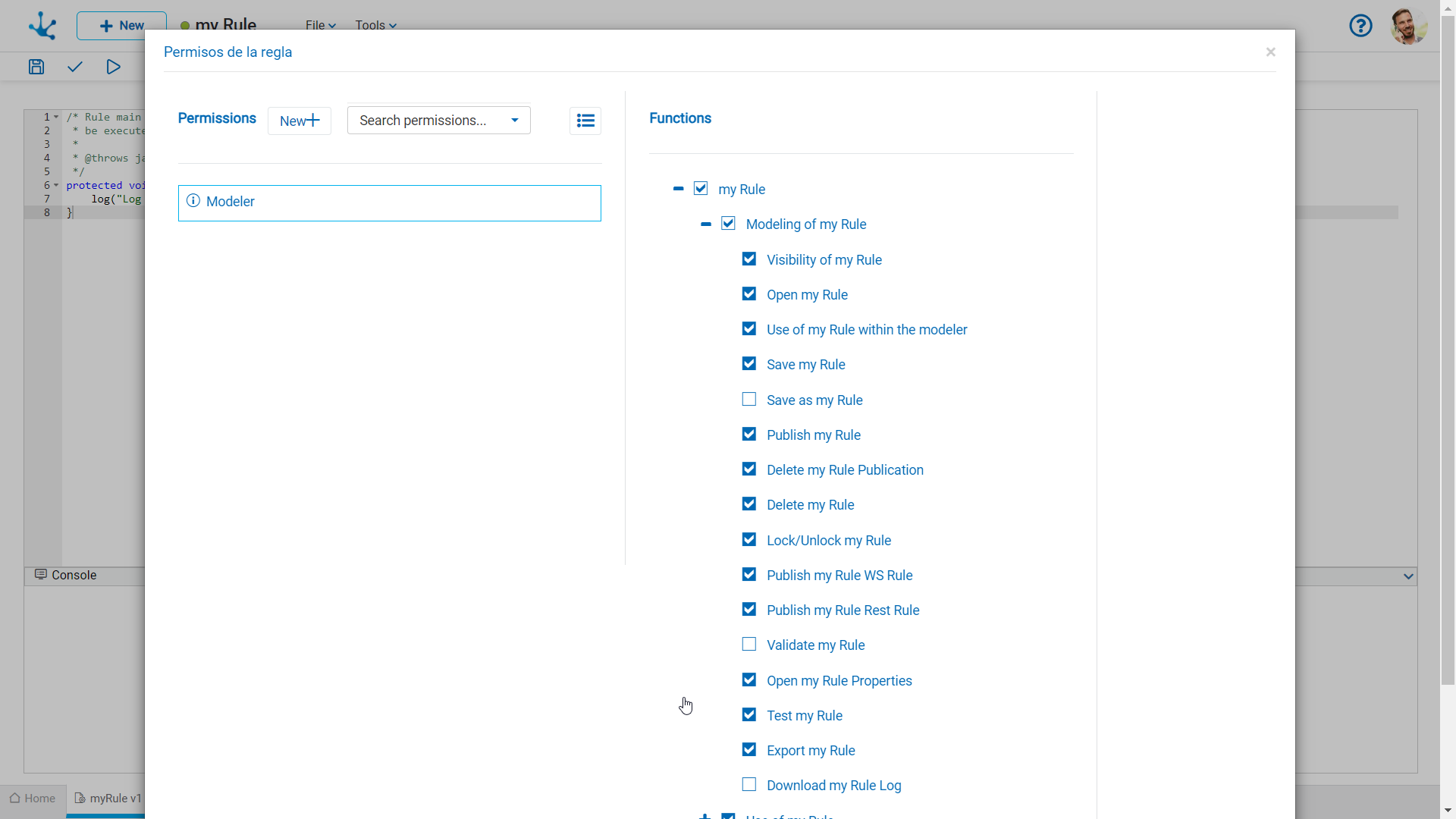Click the page vertical scrollbar
This screenshot has width=1456, height=819.
point(1448,349)
